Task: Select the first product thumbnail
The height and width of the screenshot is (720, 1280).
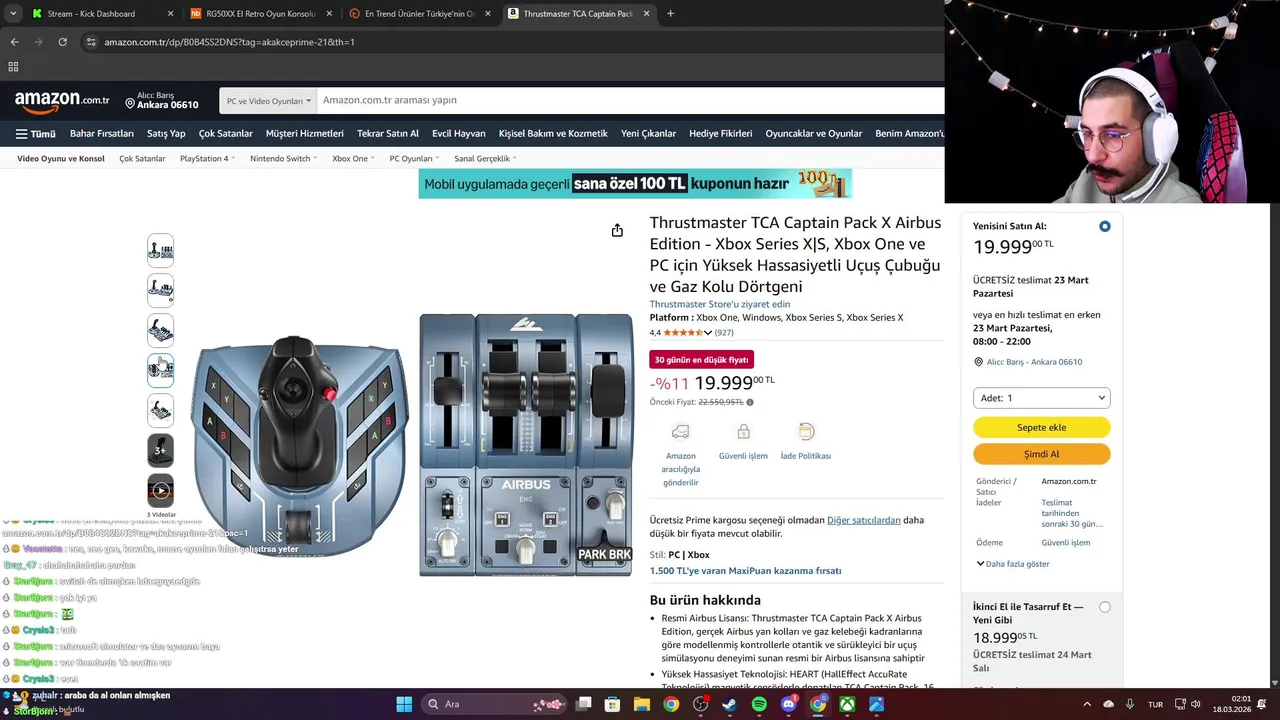Action: click(160, 250)
